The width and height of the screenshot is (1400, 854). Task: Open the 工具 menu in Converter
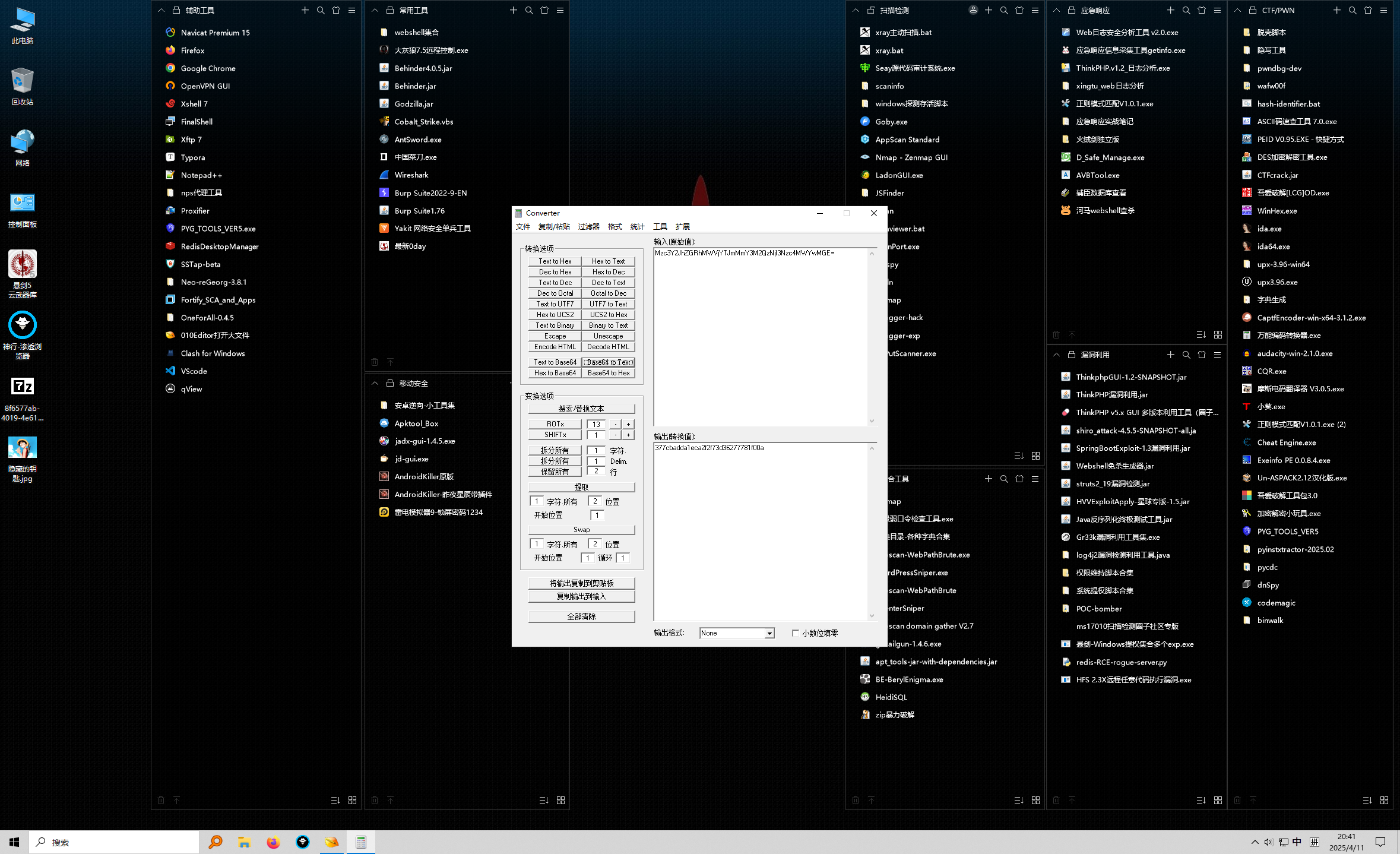660,227
